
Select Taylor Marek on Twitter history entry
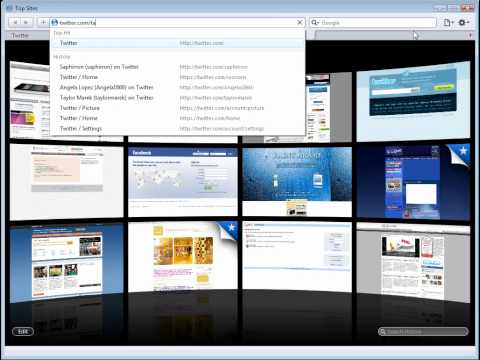[177, 98]
